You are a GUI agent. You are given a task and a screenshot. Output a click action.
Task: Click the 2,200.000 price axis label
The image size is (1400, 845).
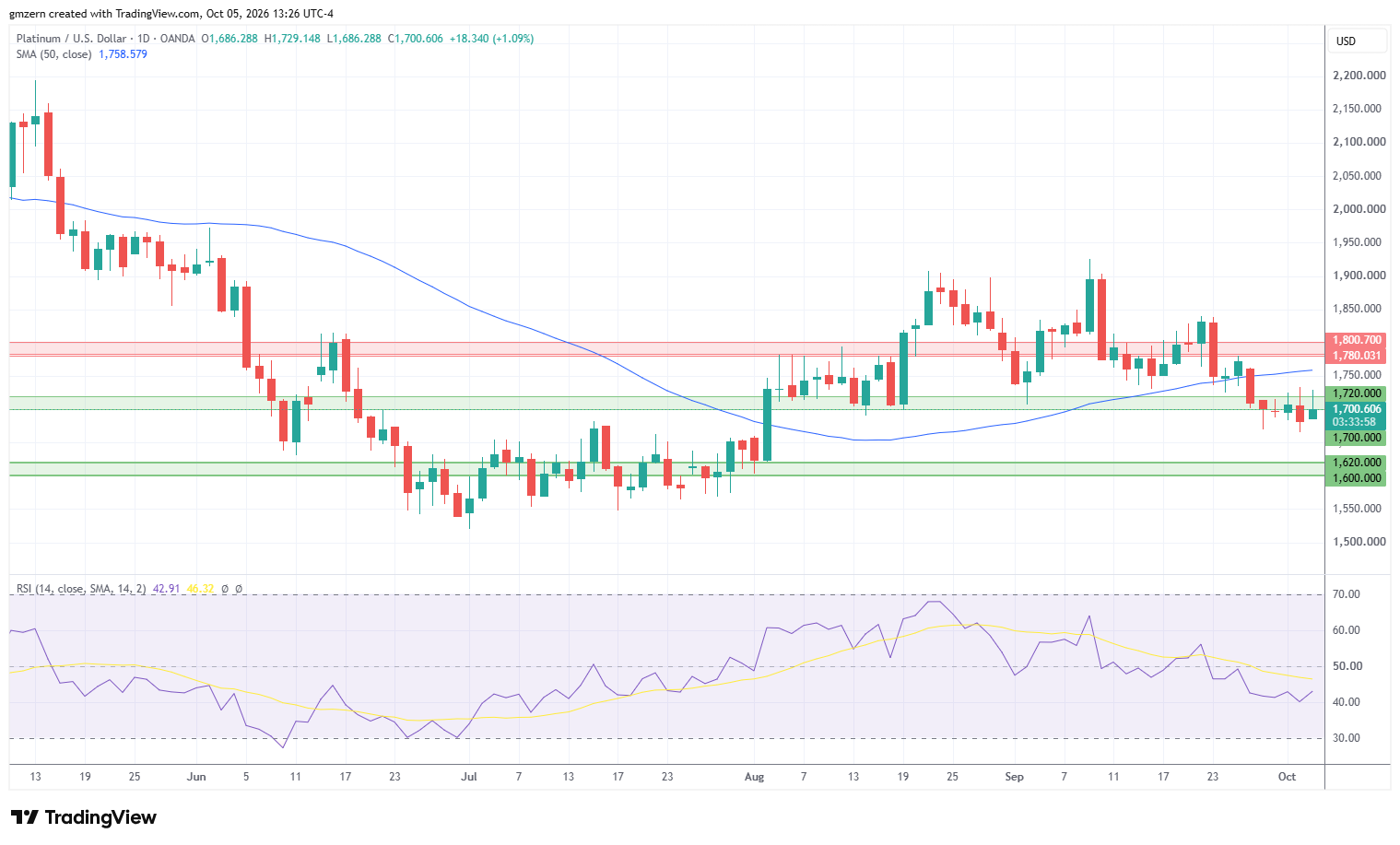point(1359,76)
